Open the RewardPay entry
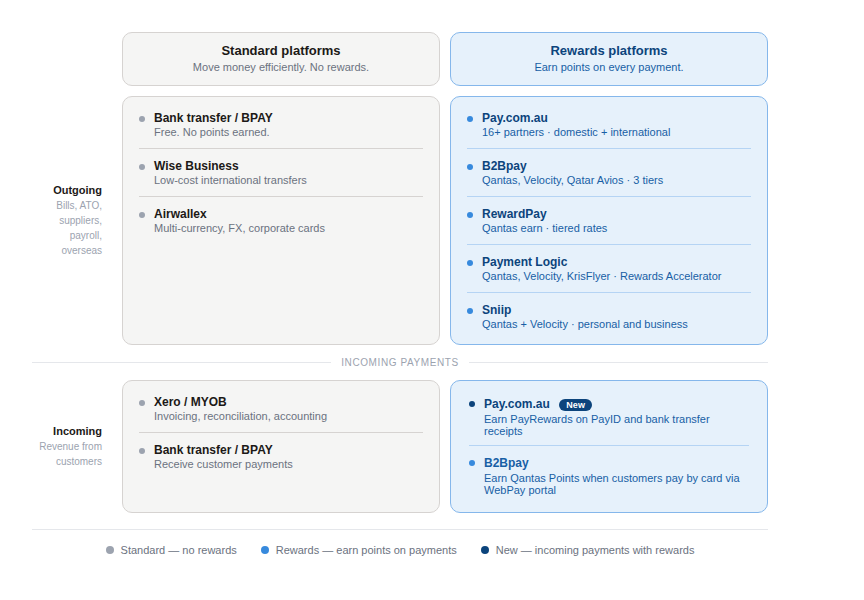The image size is (864, 600). [609, 220]
